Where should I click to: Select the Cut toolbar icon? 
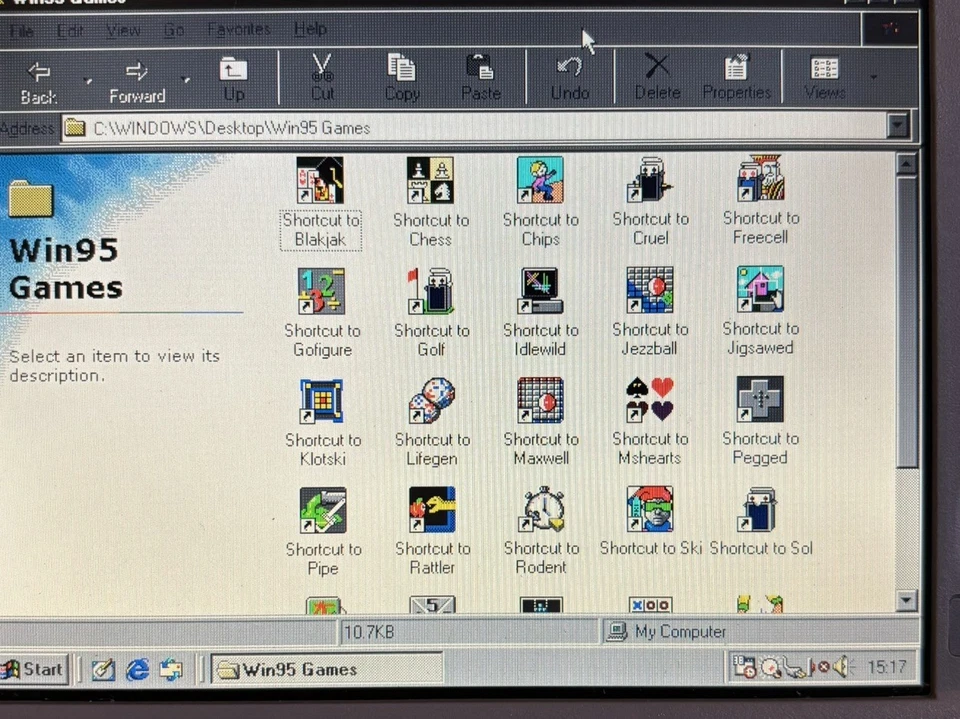tap(321, 75)
